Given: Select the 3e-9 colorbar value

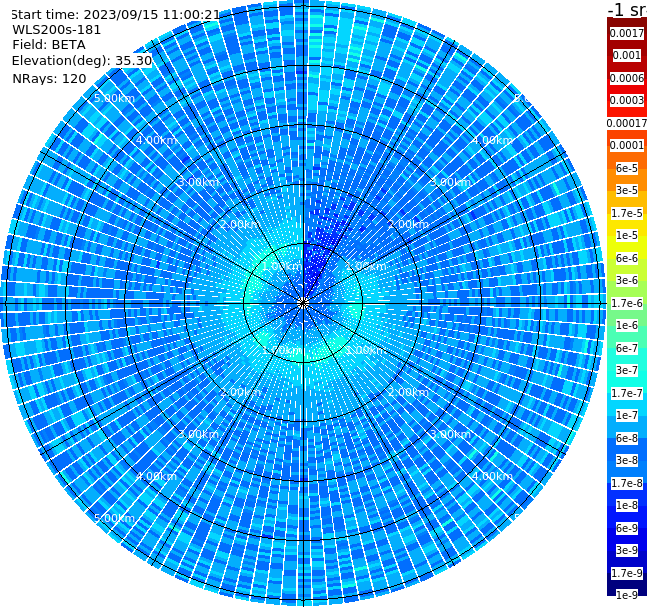Looking at the screenshot, I should coord(627,550).
